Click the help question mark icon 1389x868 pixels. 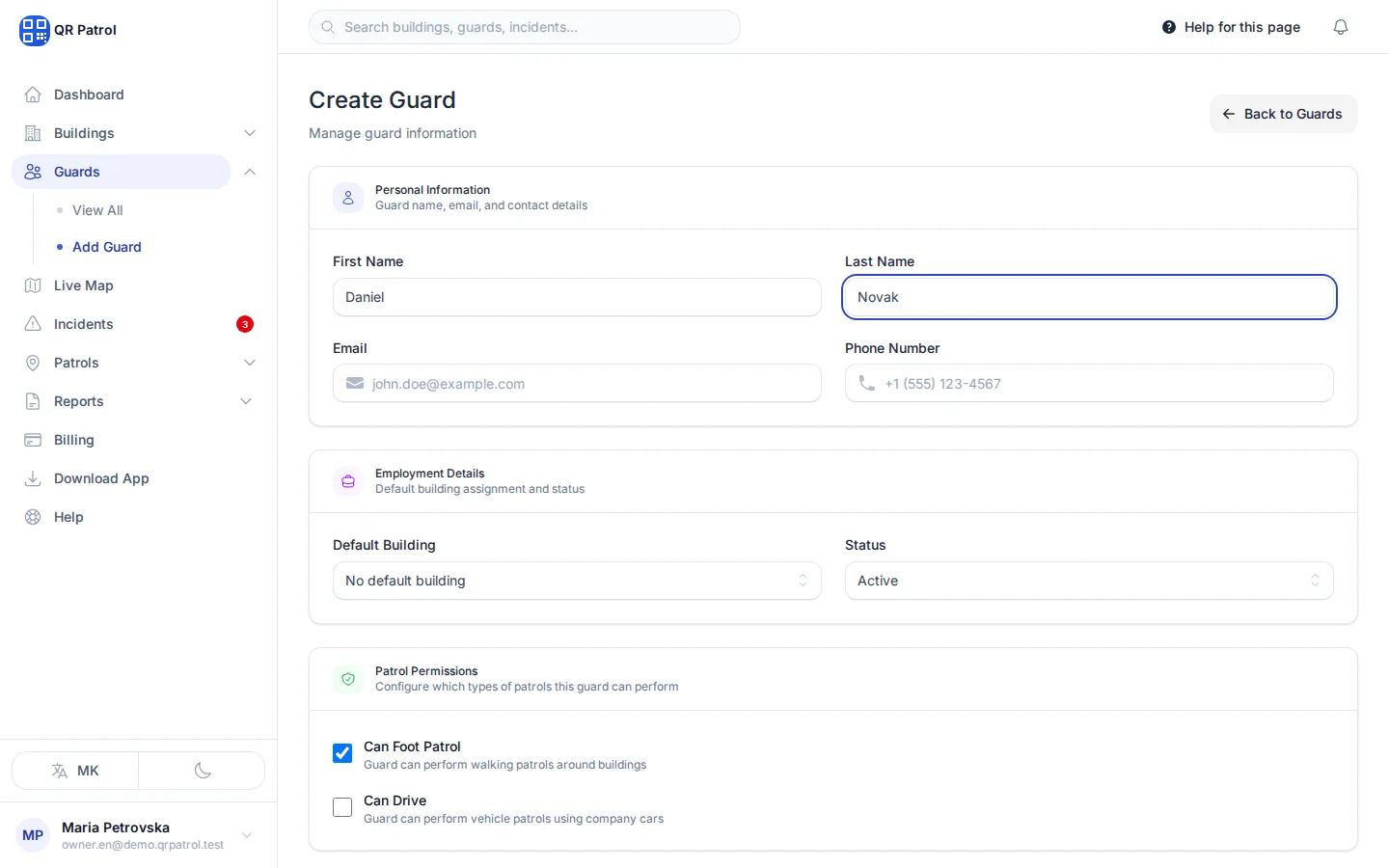(x=1169, y=27)
